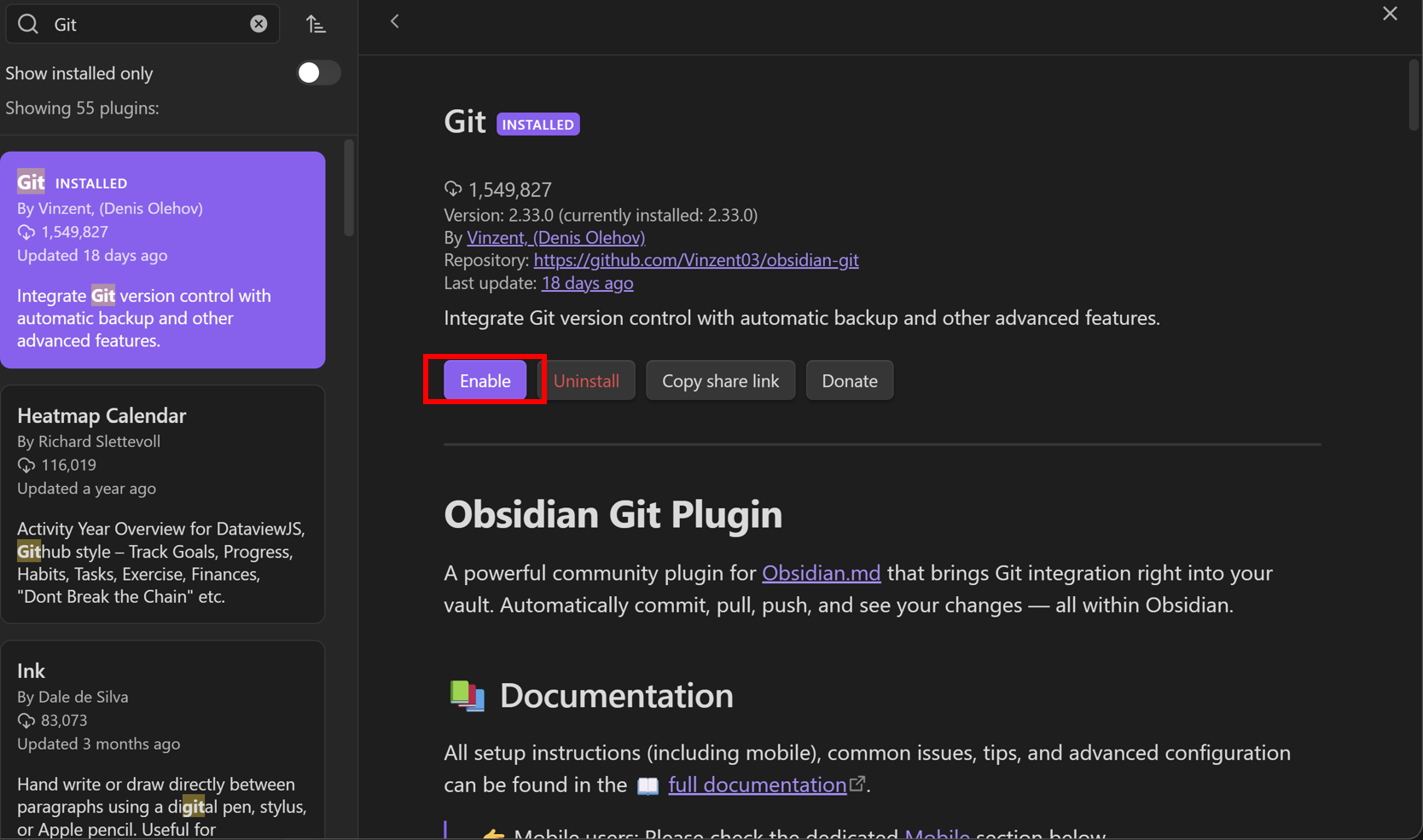The width and height of the screenshot is (1423, 840).
Task: Toggle Show installed only switch
Action: [318, 72]
